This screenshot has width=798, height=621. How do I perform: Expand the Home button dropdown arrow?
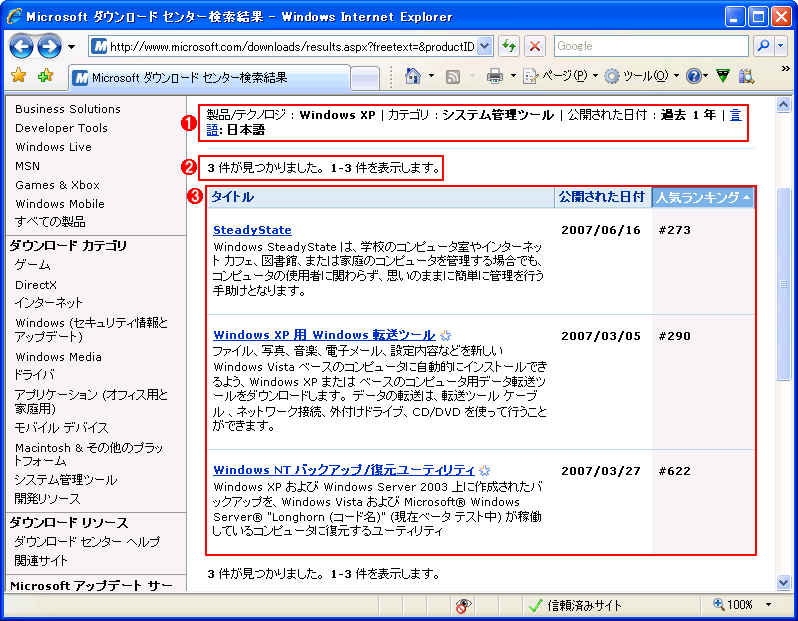coord(432,76)
